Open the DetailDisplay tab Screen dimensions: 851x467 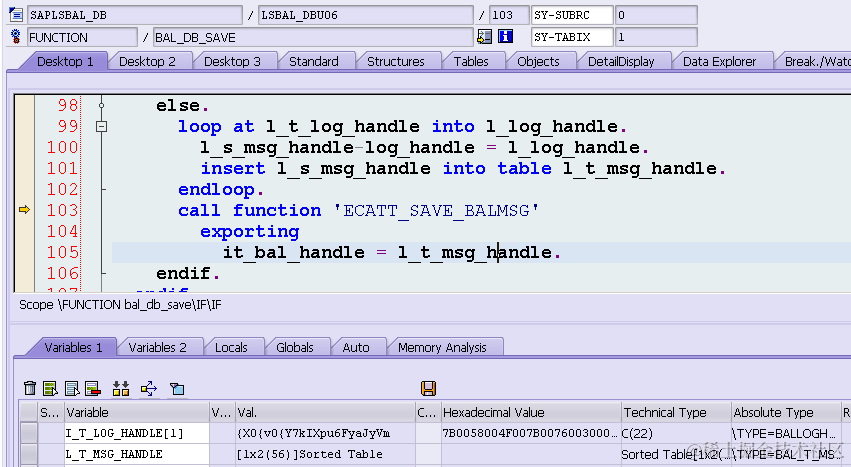coord(621,61)
